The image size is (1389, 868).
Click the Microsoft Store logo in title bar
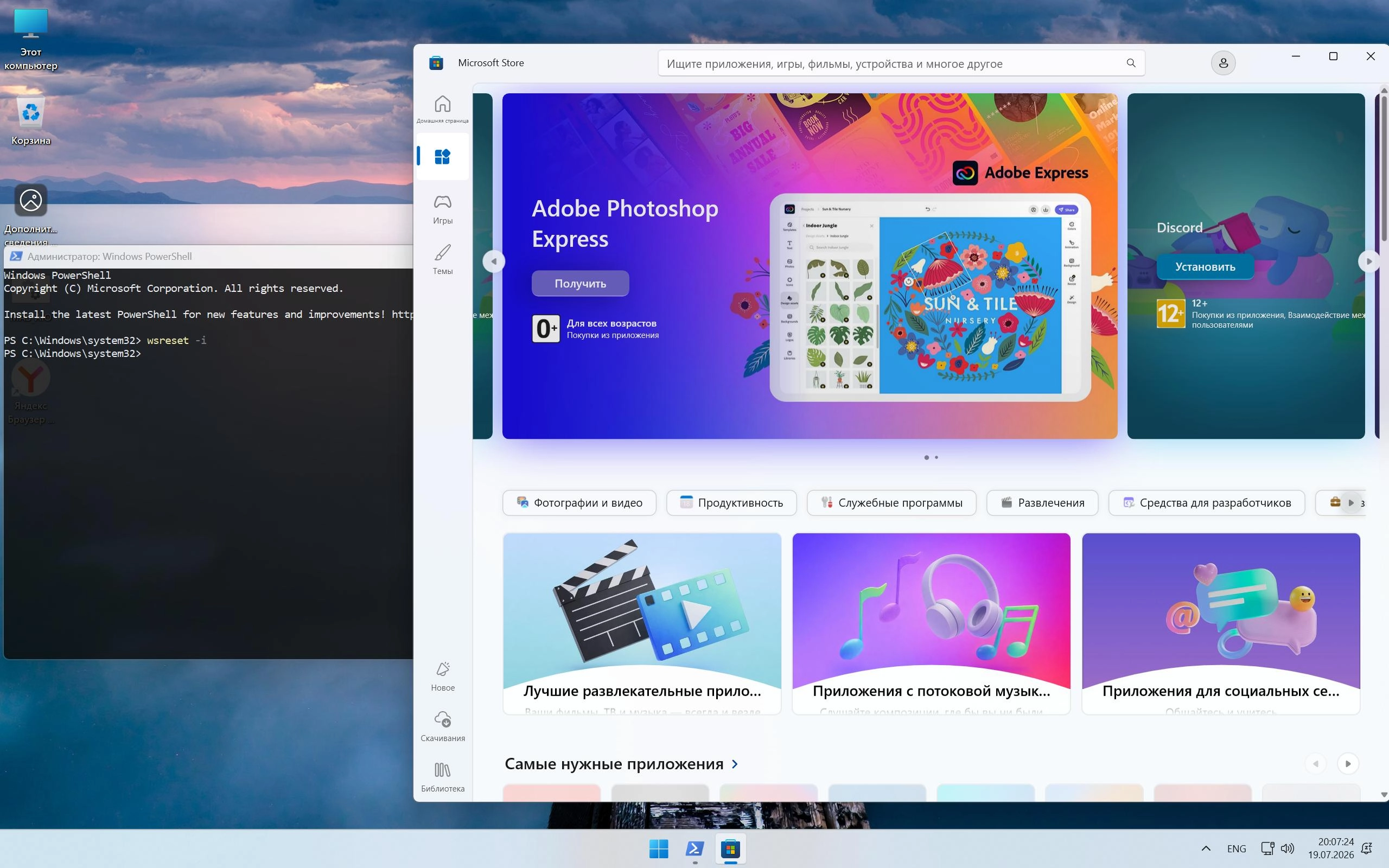click(436, 63)
